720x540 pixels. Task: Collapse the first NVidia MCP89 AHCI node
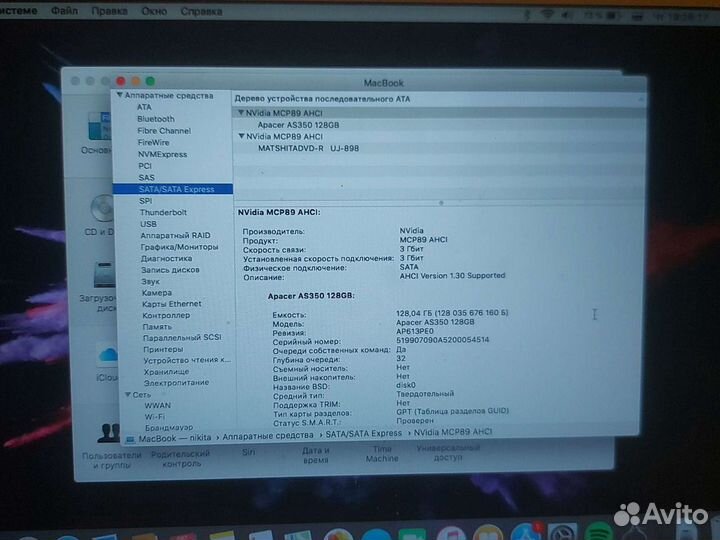point(241,113)
